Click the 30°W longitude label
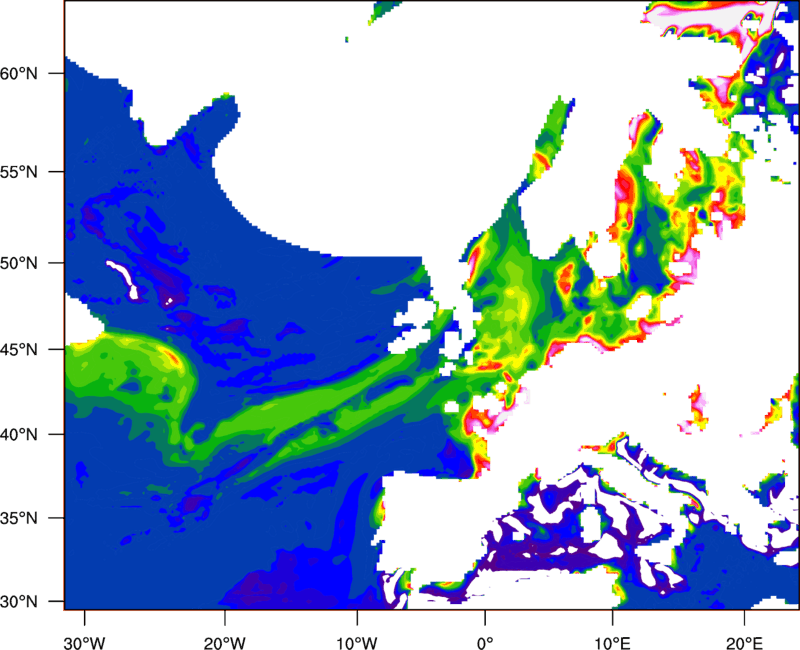The height and width of the screenshot is (650, 800). coord(85,643)
